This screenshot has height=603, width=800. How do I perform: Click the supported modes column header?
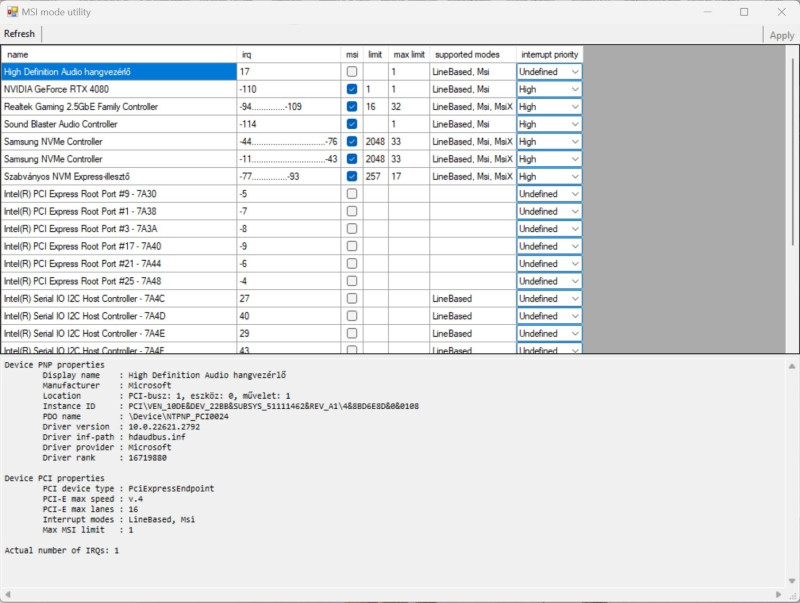point(472,55)
